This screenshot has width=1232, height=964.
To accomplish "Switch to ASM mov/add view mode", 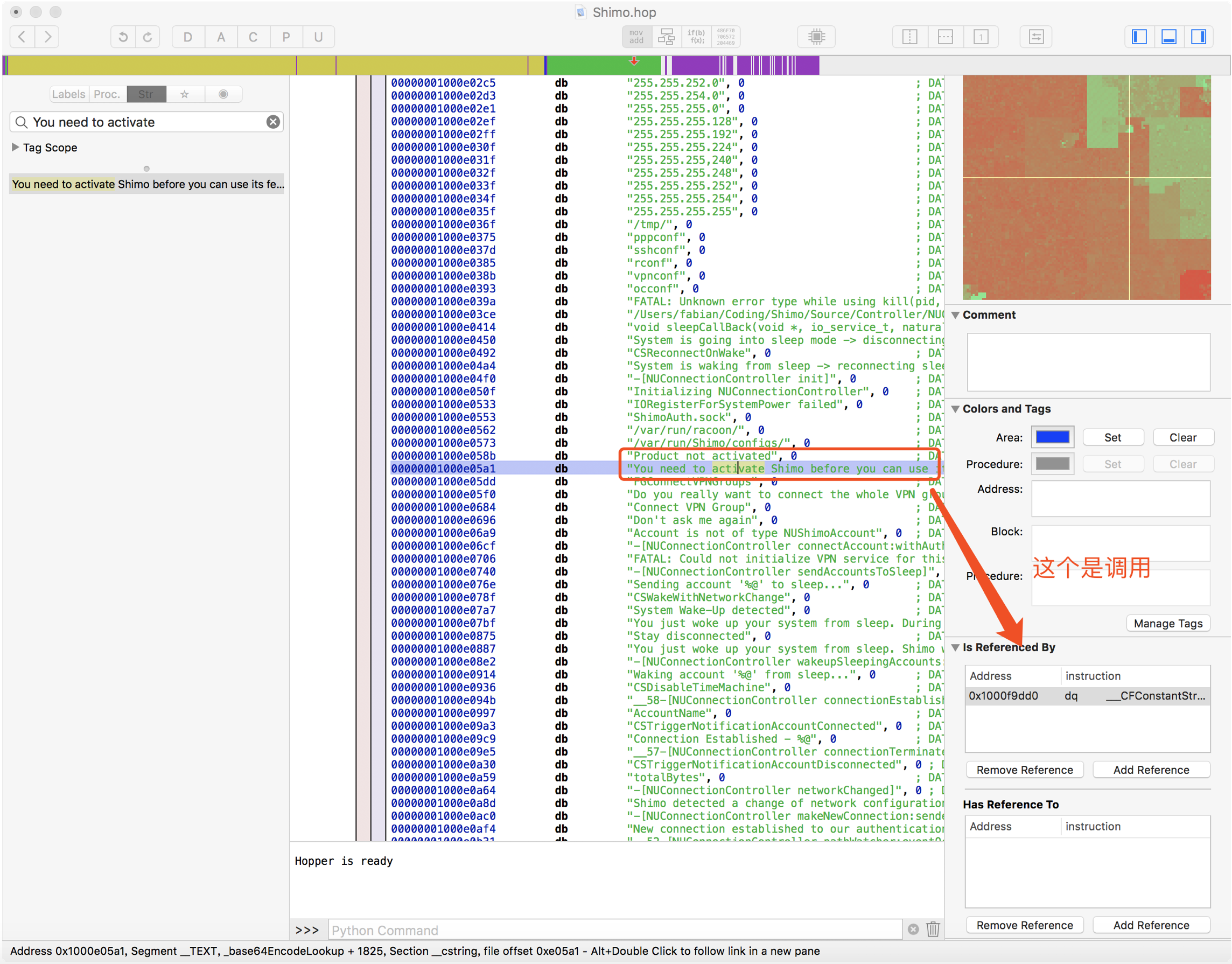I will (x=636, y=37).
